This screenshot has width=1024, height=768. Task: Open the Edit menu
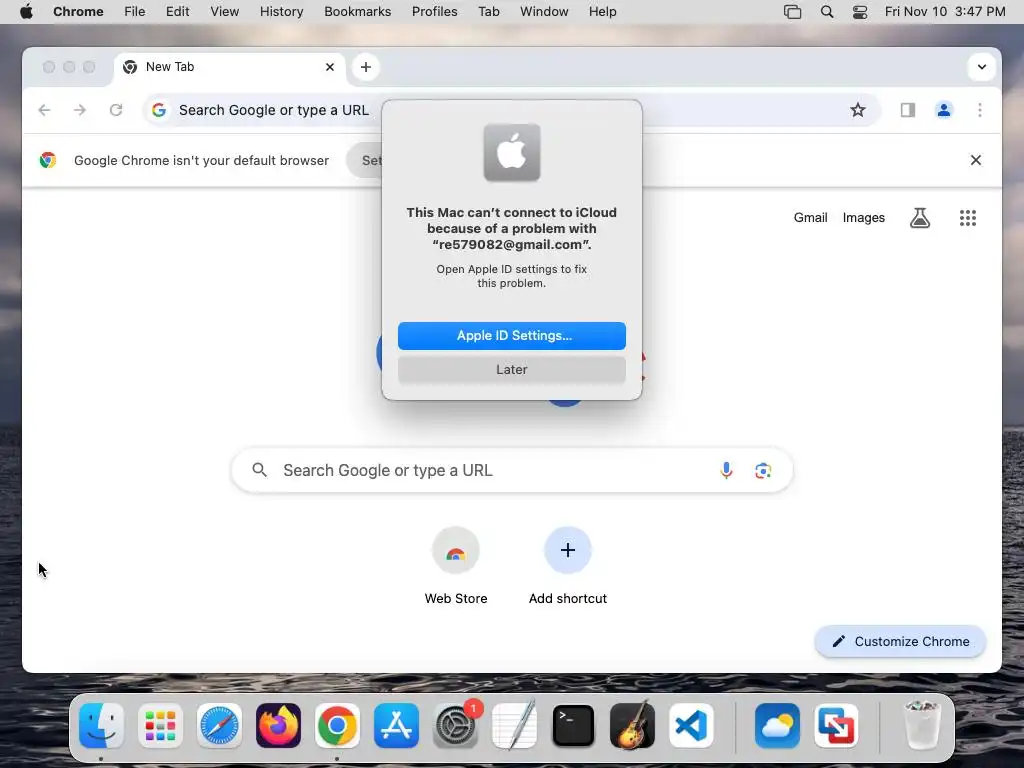[x=177, y=11]
